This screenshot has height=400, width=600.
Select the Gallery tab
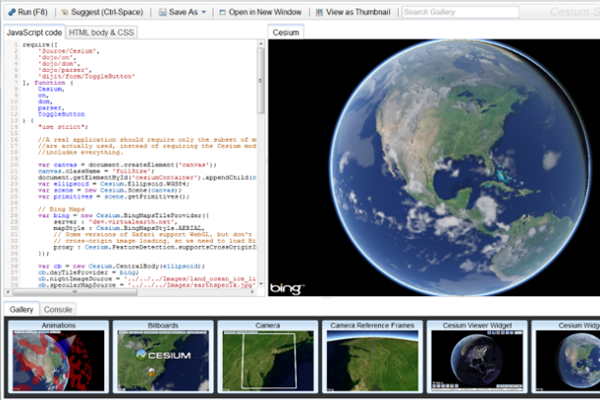(21, 309)
